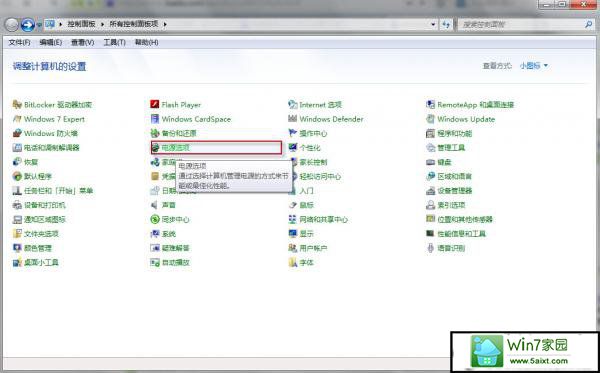
Task: Open 个性化 settings
Action: coord(304,148)
